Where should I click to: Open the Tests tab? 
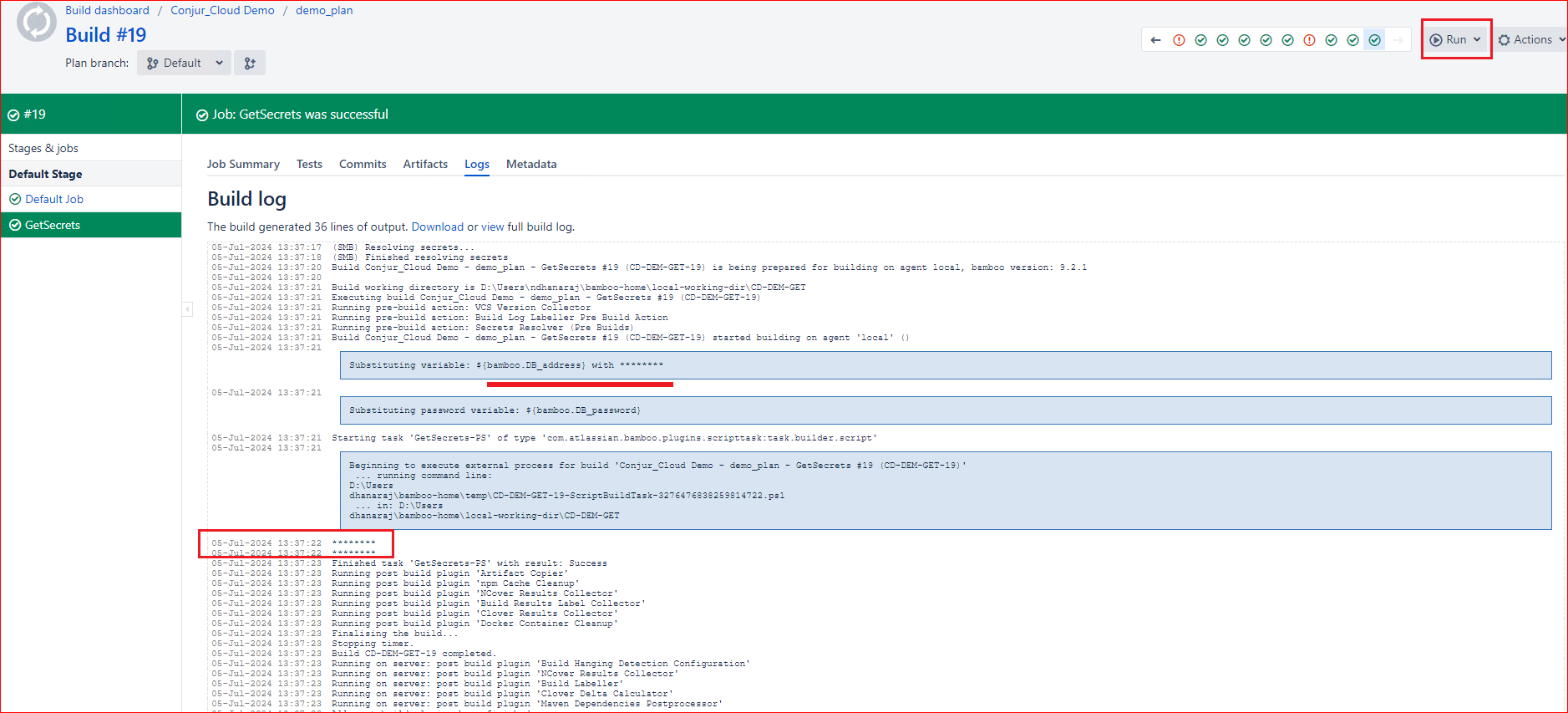[x=309, y=164]
